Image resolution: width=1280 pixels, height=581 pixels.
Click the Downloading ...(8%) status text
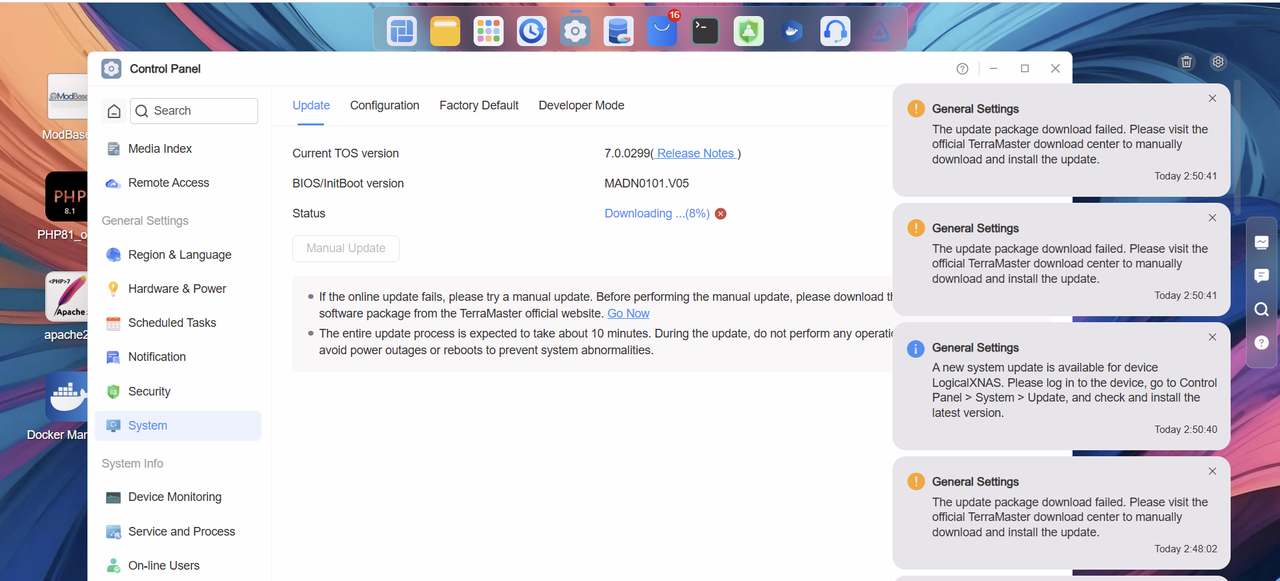pos(657,214)
